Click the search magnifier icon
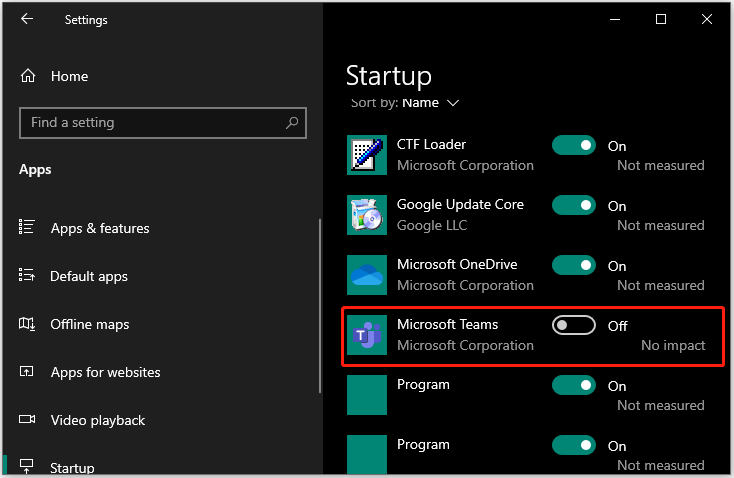Image resolution: width=734 pixels, height=478 pixels. pos(292,123)
